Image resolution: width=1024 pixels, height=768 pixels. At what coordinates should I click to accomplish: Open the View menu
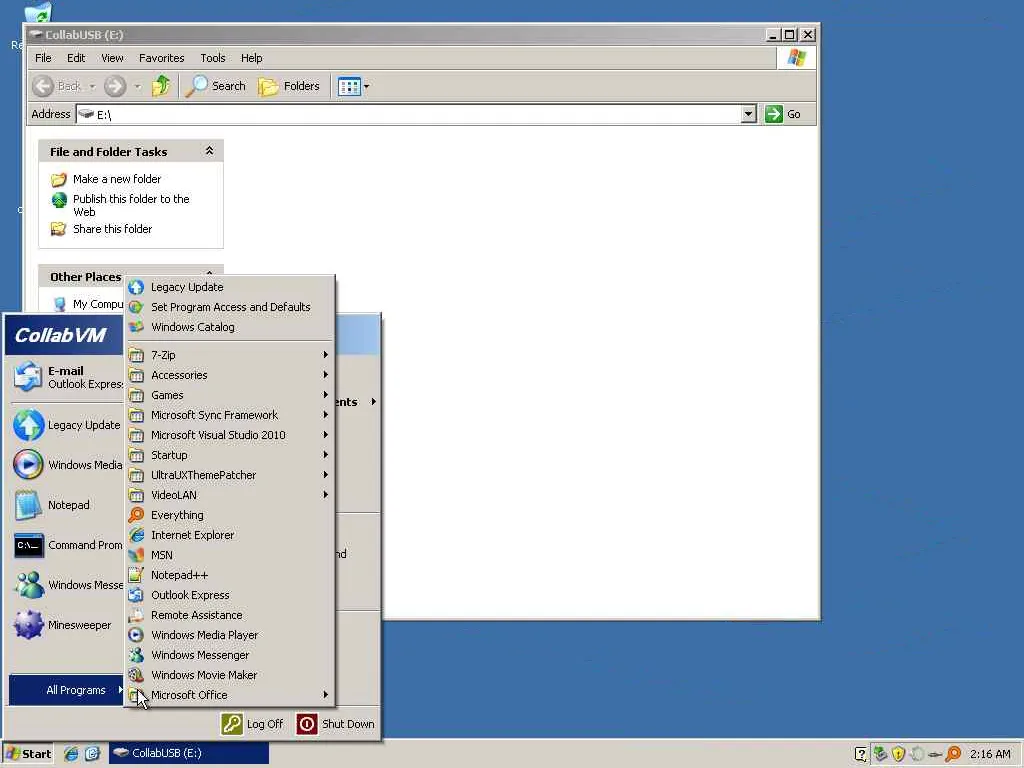112,58
